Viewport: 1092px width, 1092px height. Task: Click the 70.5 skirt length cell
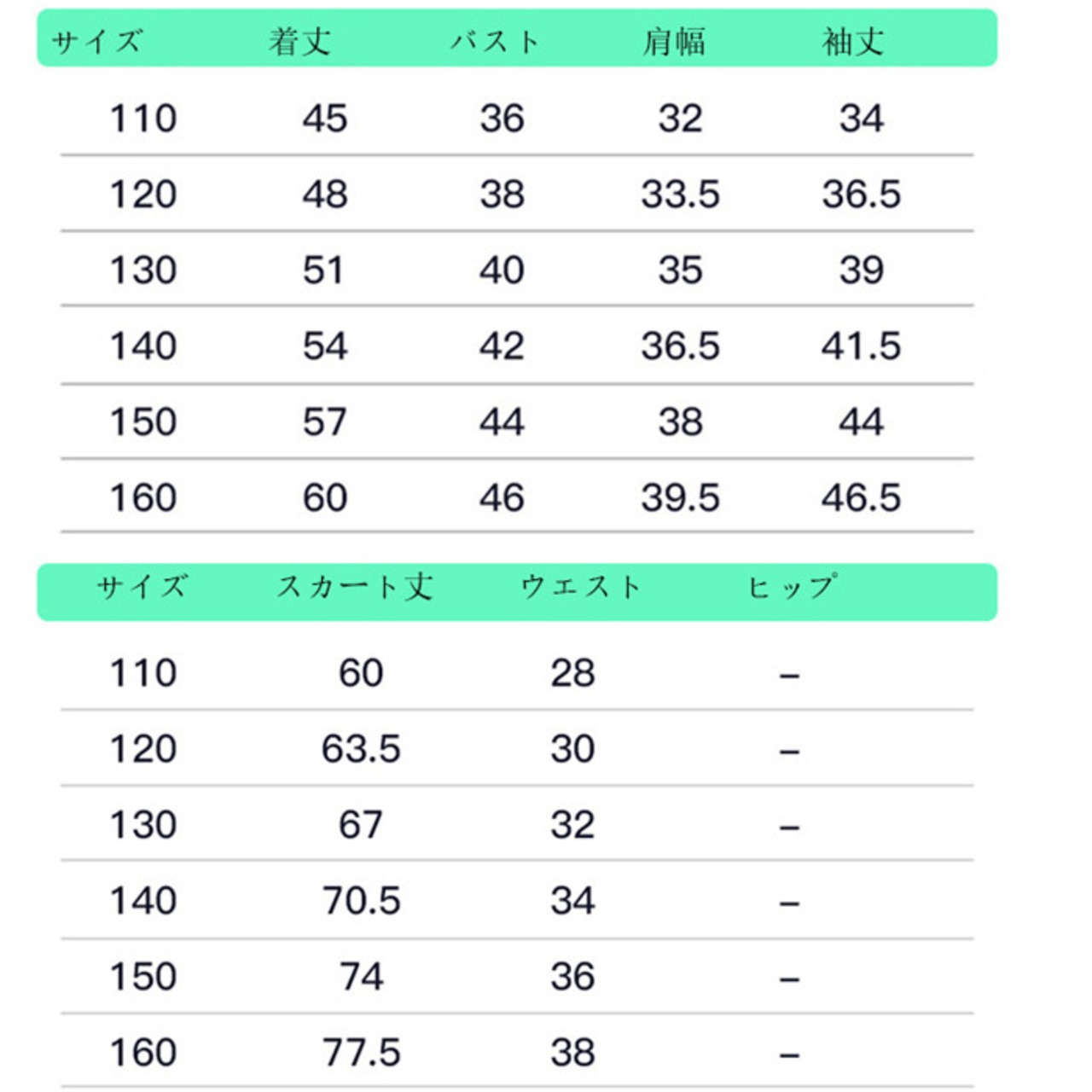click(x=361, y=901)
